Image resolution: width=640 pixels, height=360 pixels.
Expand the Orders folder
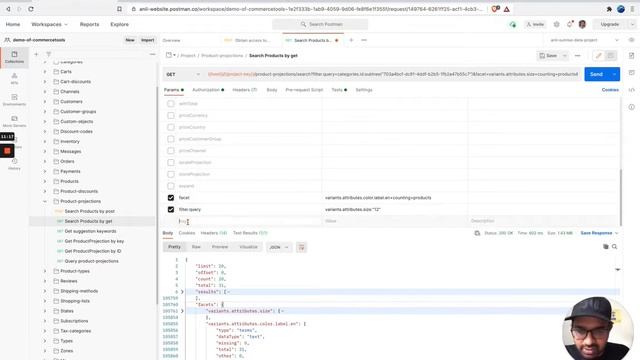45,161
